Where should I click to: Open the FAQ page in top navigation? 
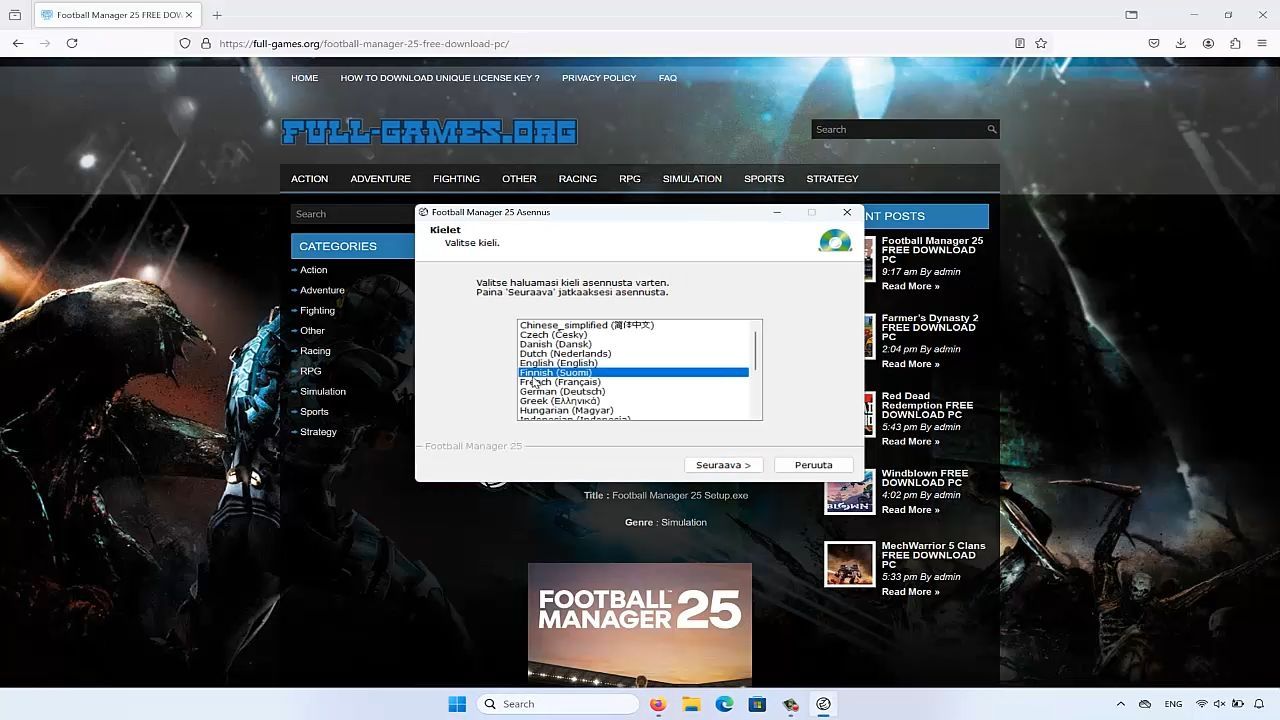pos(667,78)
